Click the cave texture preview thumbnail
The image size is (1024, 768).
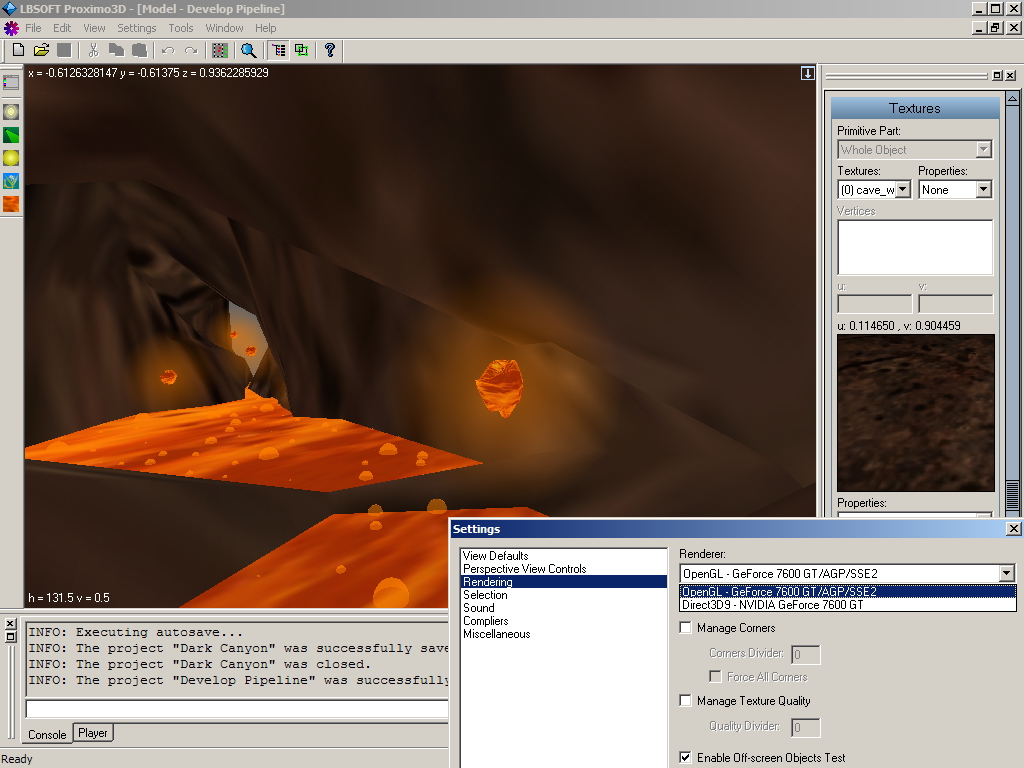(x=915, y=413)
